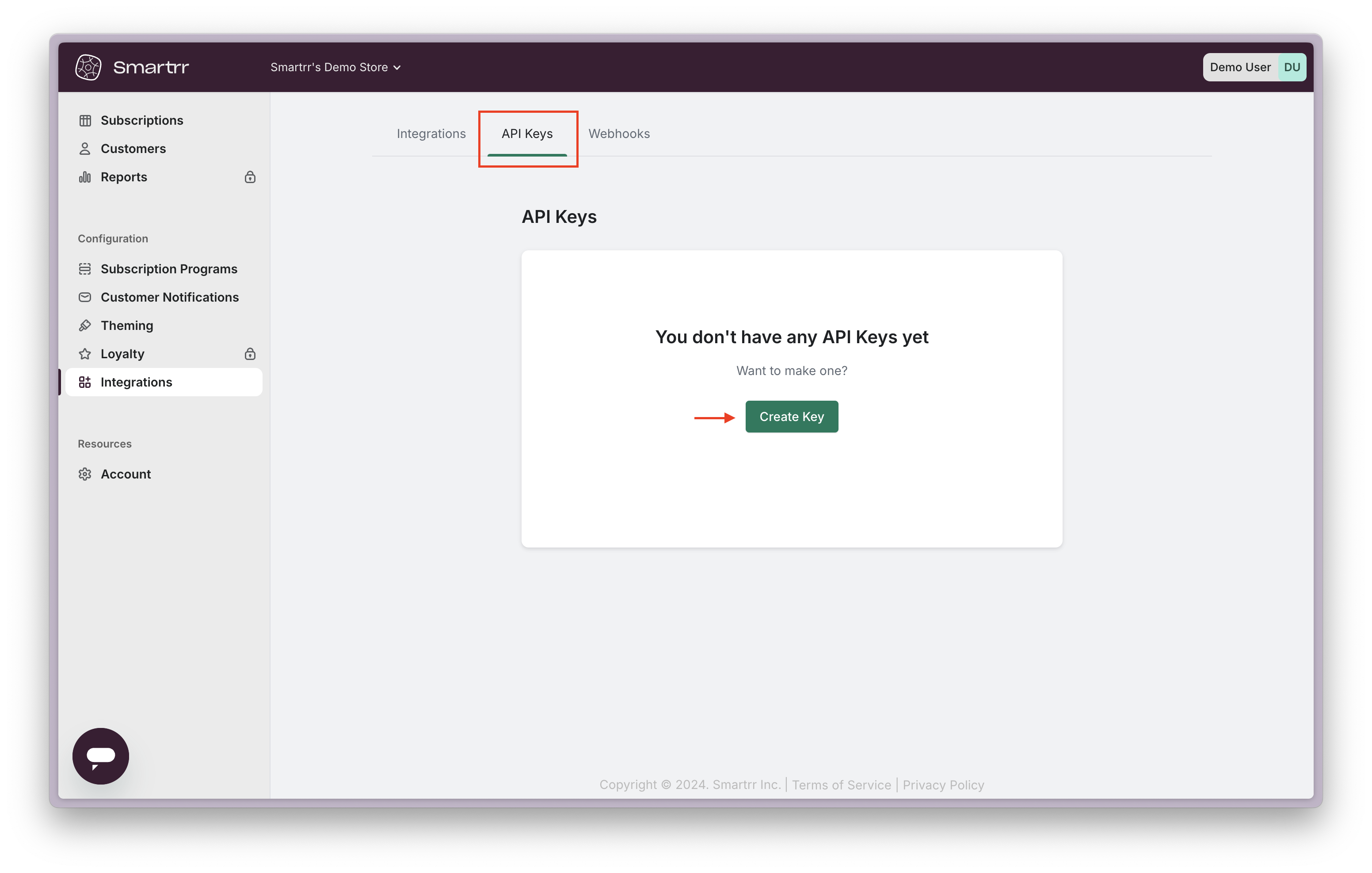Screen dimensions: 1372x873
Task: Select the API Keys tab
Action: click(527, 134)
